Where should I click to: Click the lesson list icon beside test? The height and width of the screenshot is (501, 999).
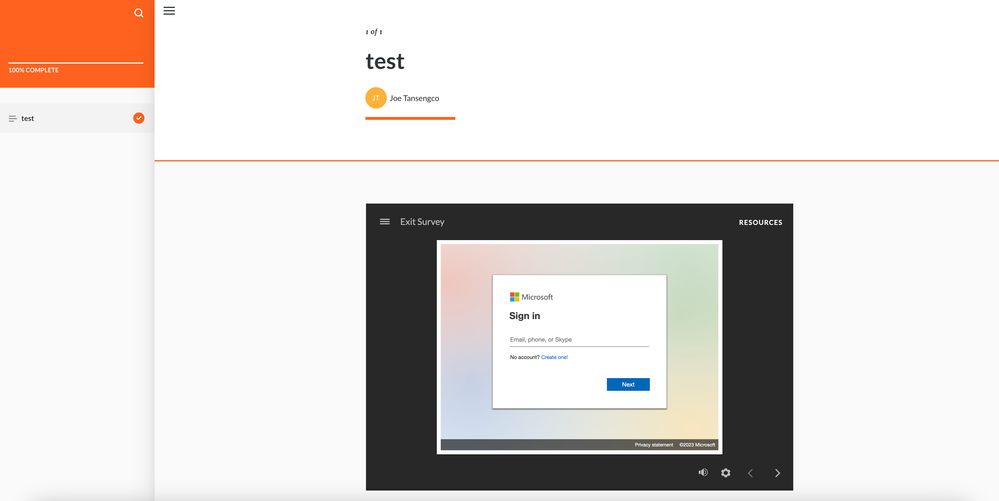click(x=13, y=119)
